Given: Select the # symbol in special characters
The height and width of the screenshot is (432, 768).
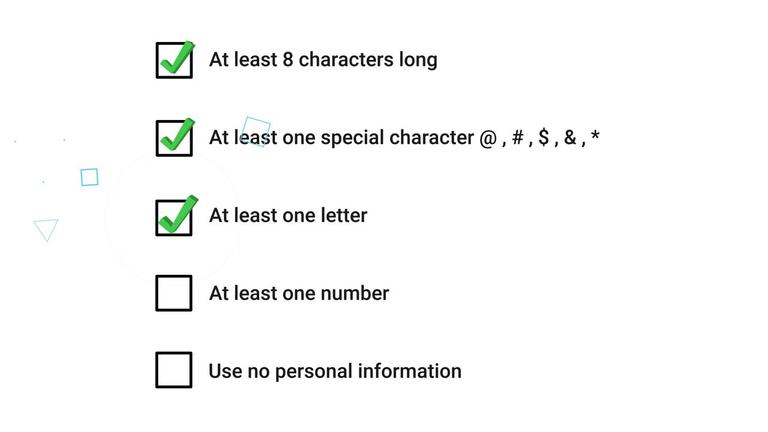Looking at the screenshot, I should (517, 138).
